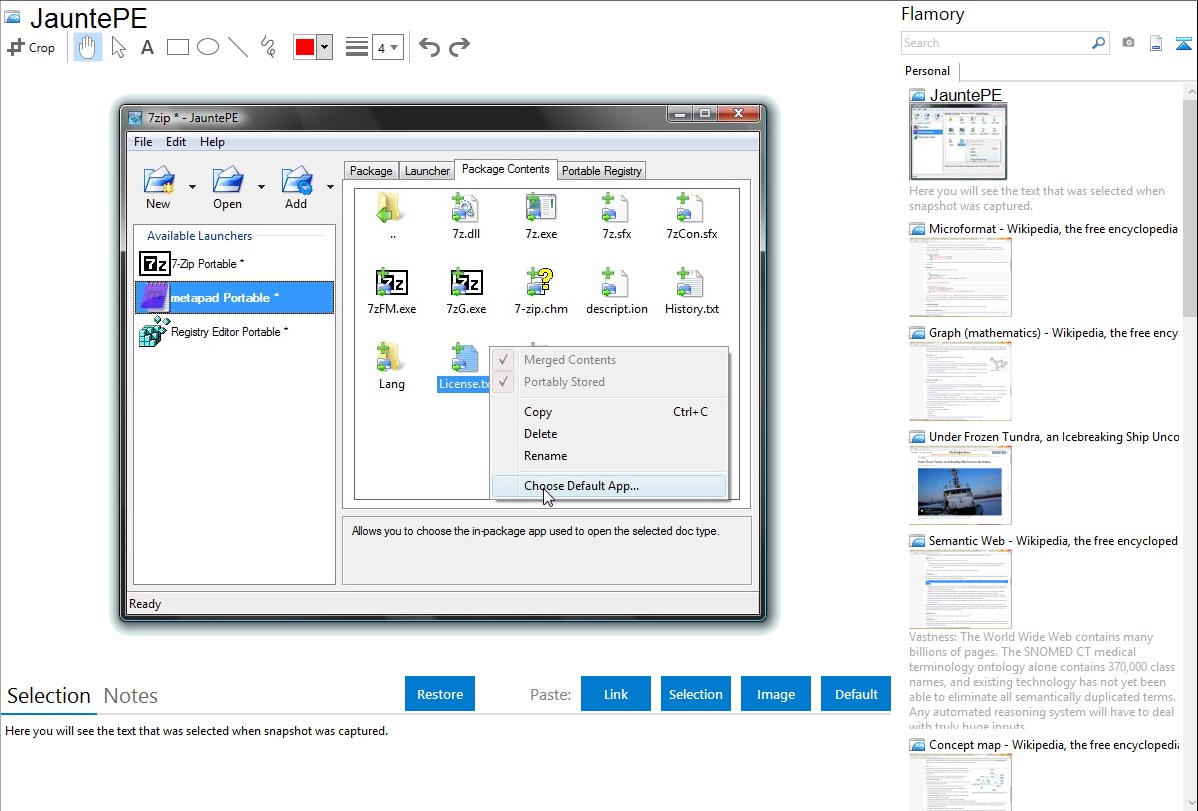Switch to the Launcher tab
Screen dimensions: 1198x811
pyautogui.click(x=427, y=170)
